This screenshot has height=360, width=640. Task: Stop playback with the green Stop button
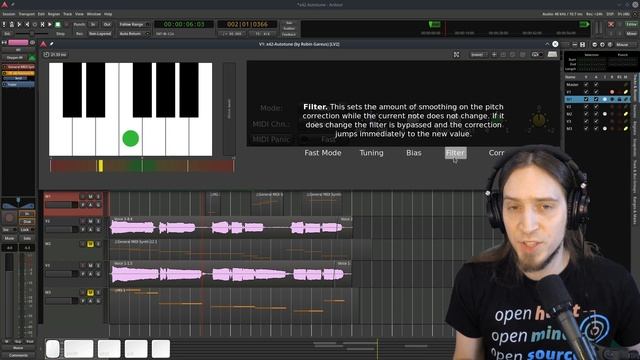click(x=58, y=24)
